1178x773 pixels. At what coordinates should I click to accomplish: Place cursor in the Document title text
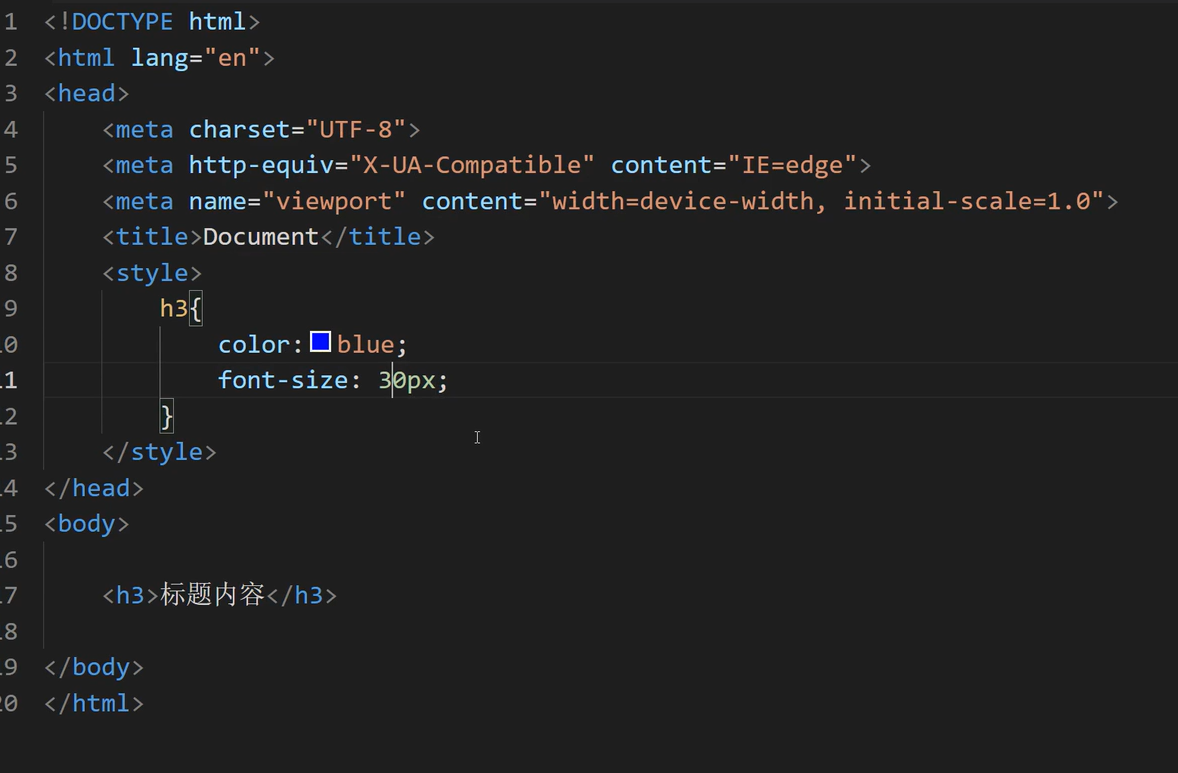tap(260, 237)
